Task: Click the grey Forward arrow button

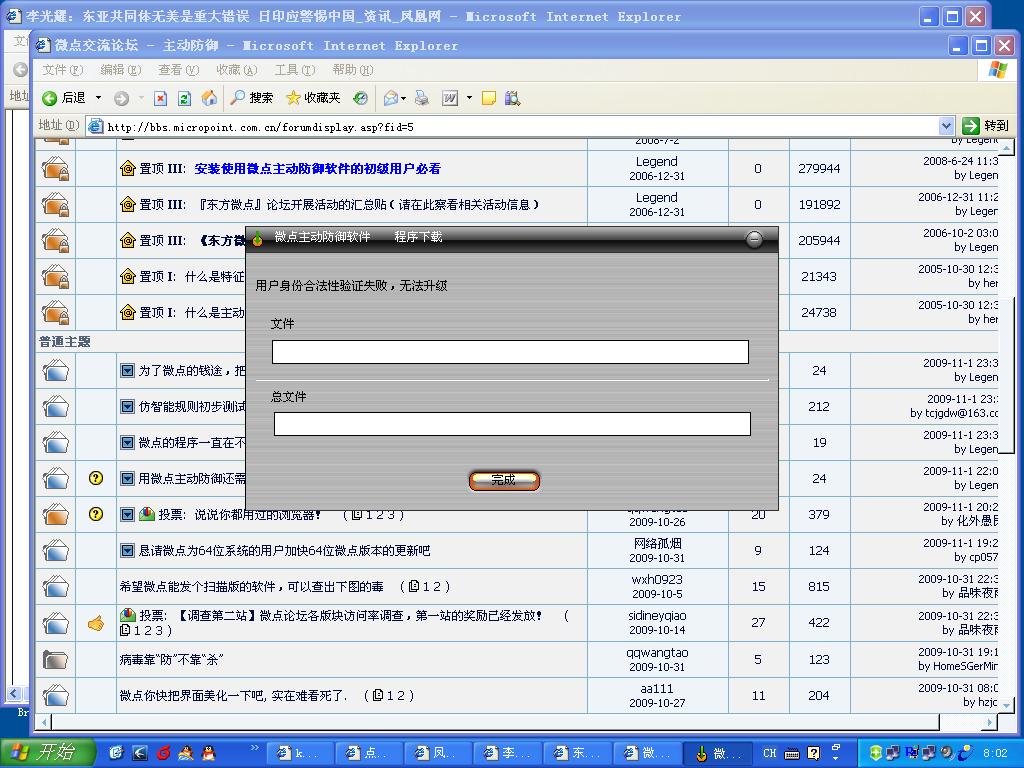Action: pos(121,98)
